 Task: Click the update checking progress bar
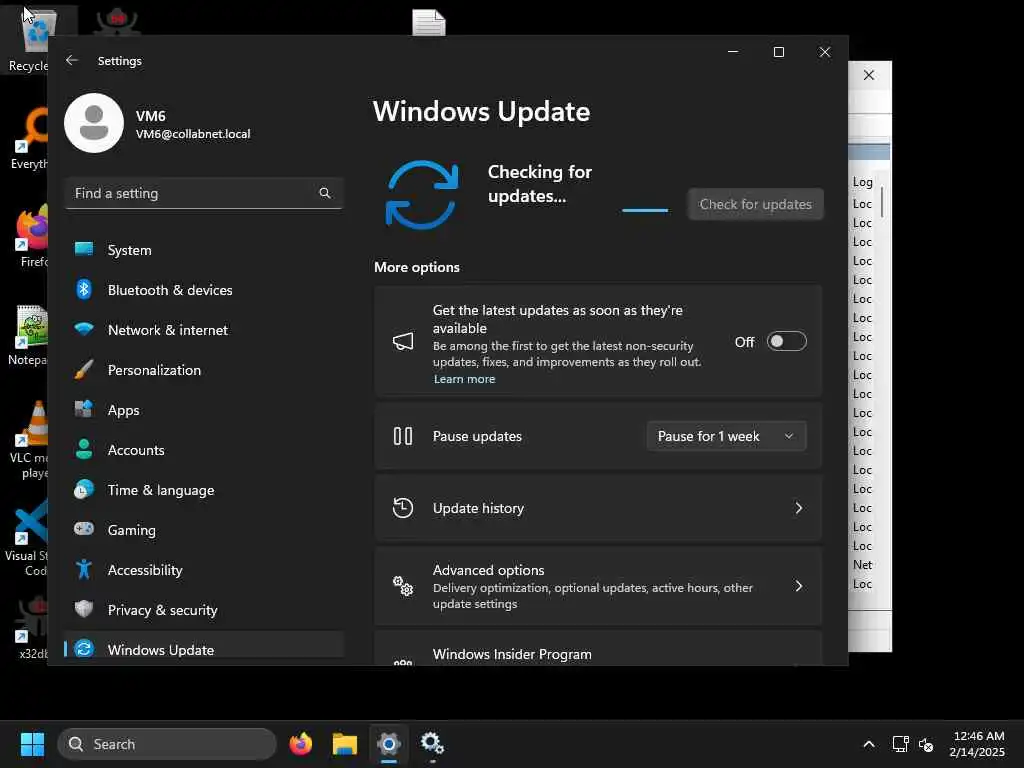pos(645,210)
